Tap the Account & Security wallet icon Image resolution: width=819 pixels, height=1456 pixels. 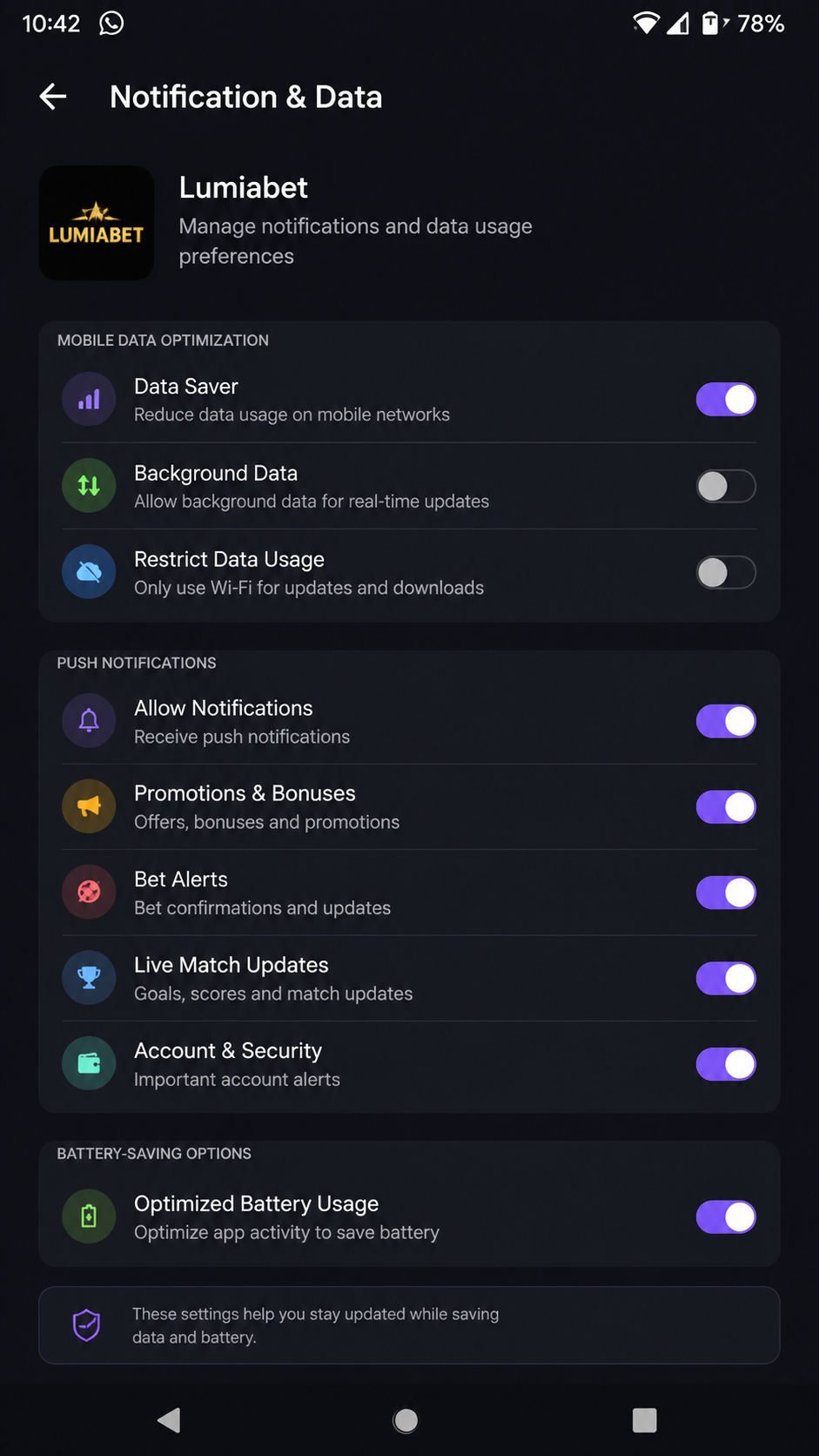89,1063
